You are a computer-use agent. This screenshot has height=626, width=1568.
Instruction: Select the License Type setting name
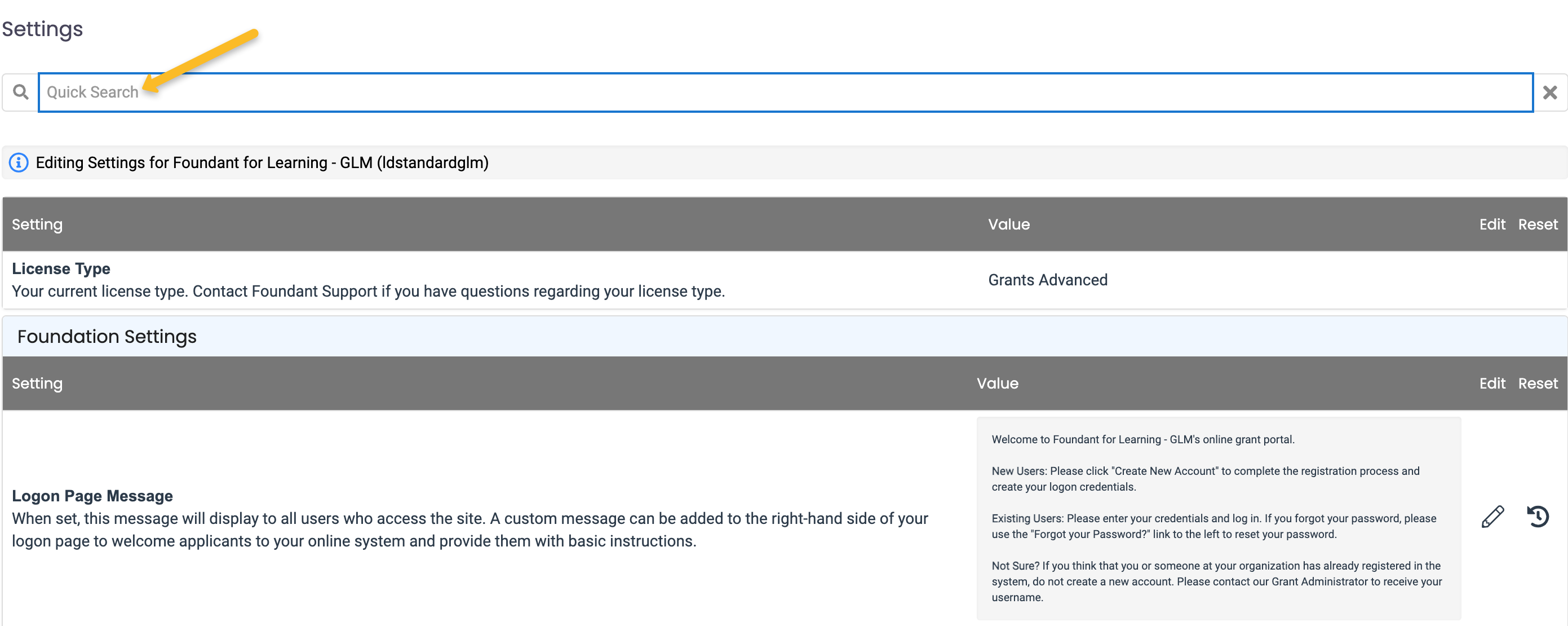click(x=61, y=268)
